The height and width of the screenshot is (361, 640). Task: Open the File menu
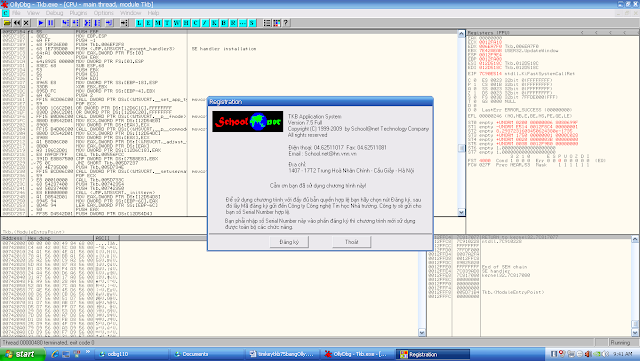[x=16, y=13]
